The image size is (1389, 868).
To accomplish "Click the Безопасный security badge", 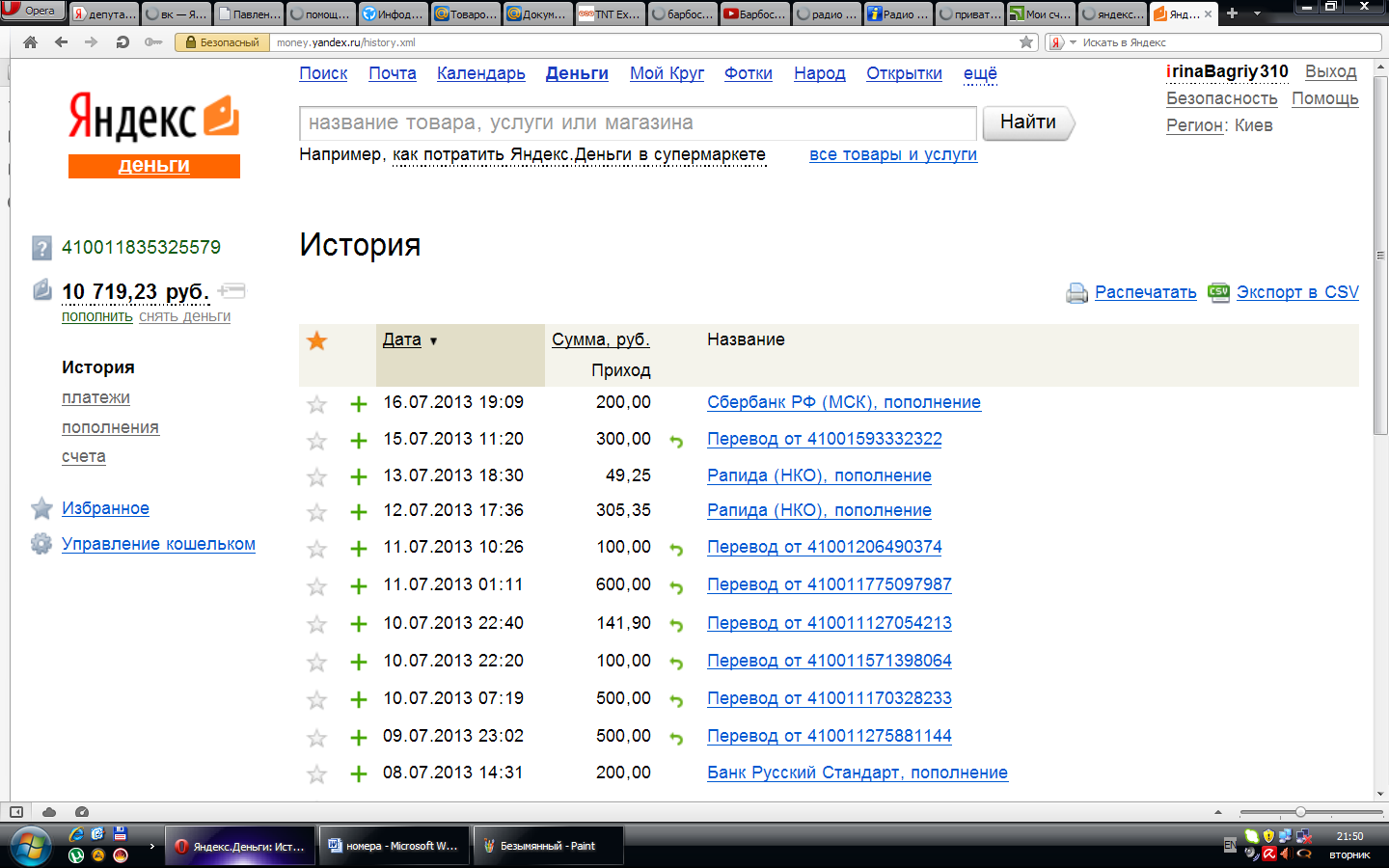I will click(x=222, y=42).
